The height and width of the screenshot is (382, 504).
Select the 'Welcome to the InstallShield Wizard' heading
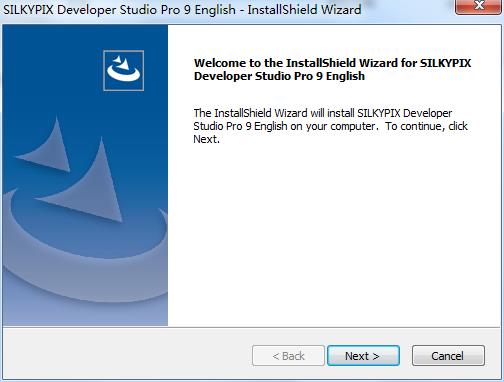(332, 69)
